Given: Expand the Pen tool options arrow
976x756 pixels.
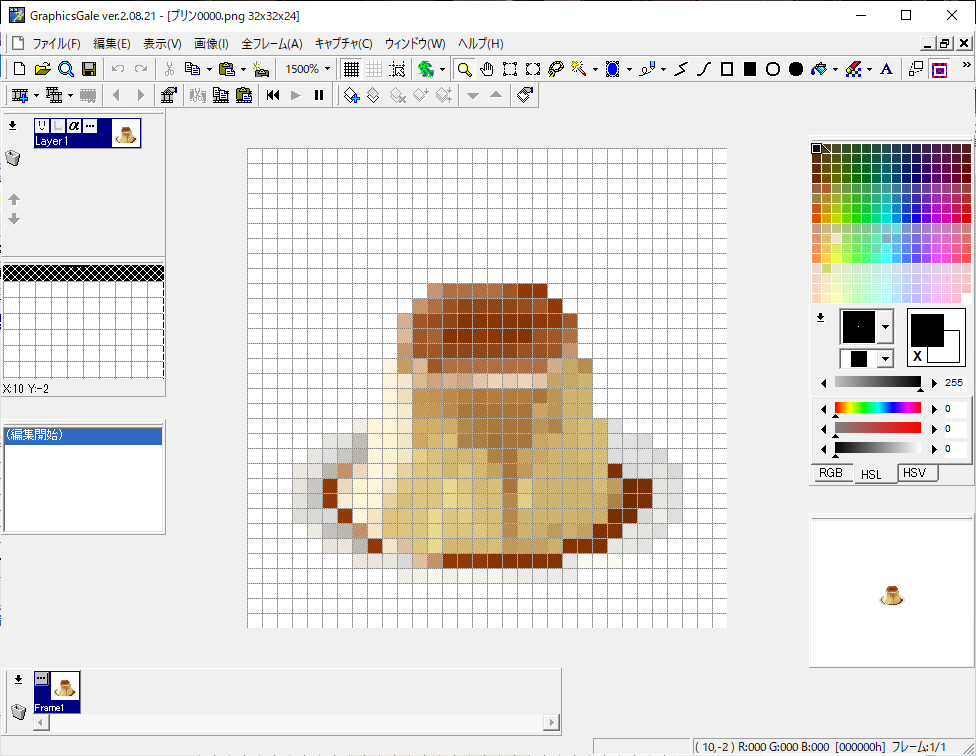Looking at the screenshot, I should (664, 69).
